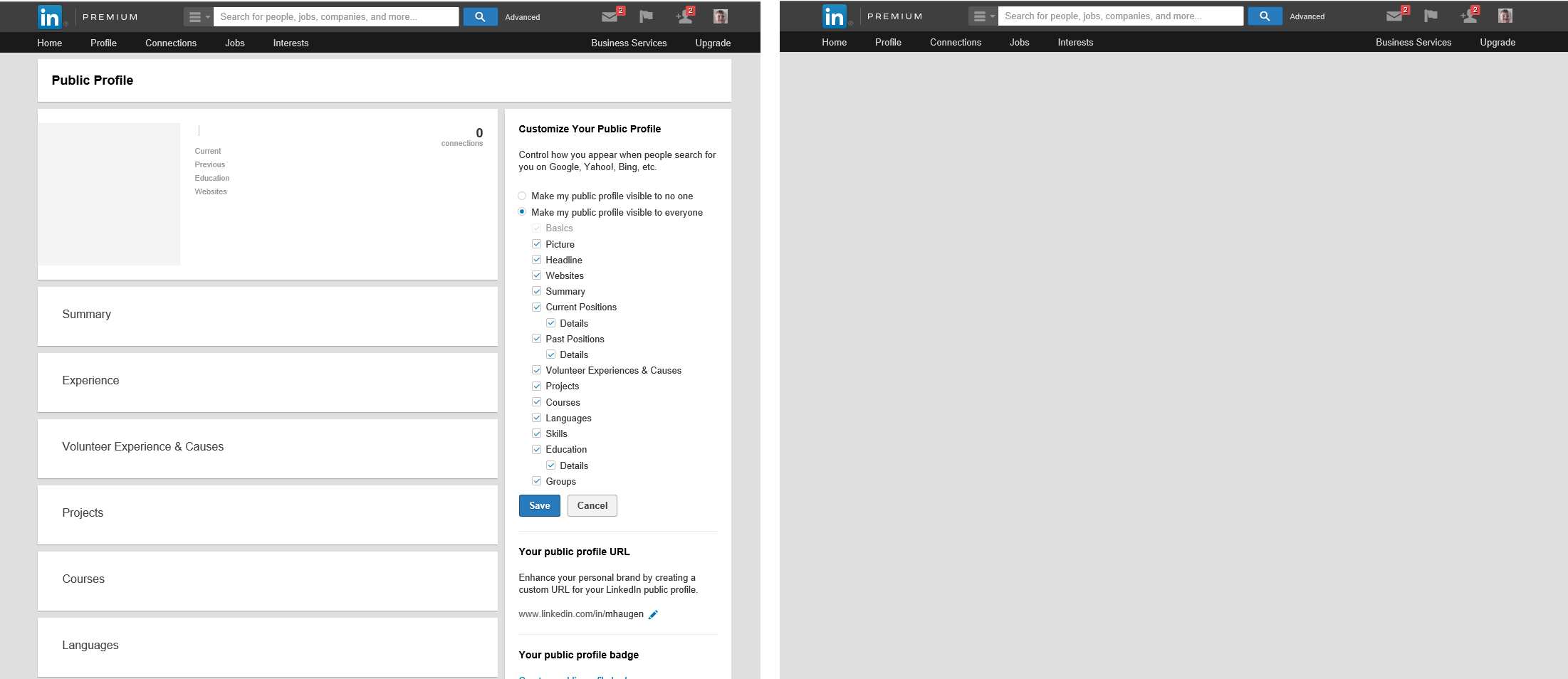Focus the search field in right window
The height and width of the screenshot is (679, 1568).
[1121, 16]
